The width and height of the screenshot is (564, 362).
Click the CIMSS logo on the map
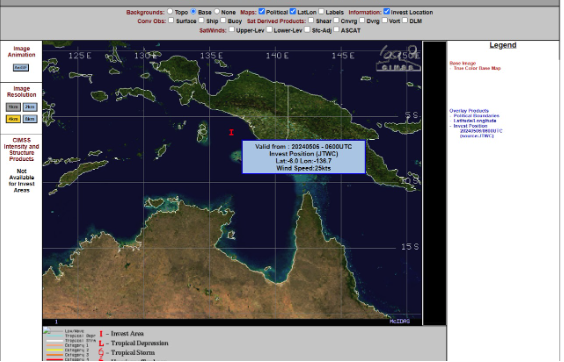(x=399, y=59)
